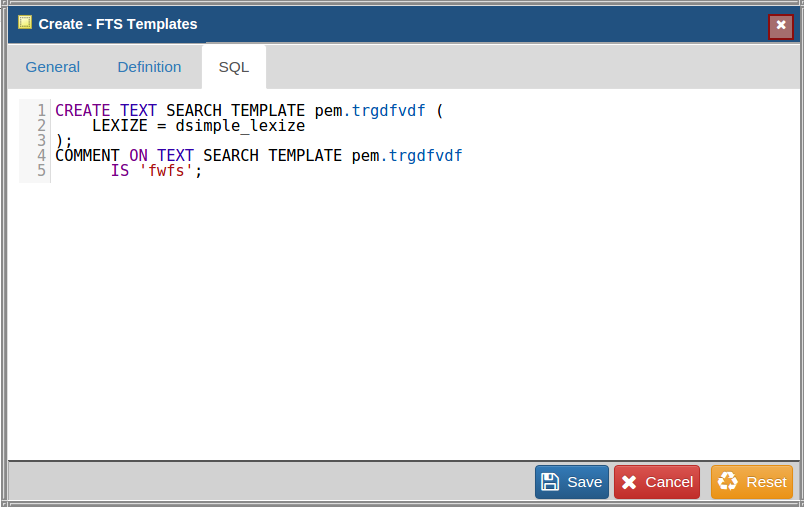
Task: Open the Definition tab
Action: tap(149, 67)
